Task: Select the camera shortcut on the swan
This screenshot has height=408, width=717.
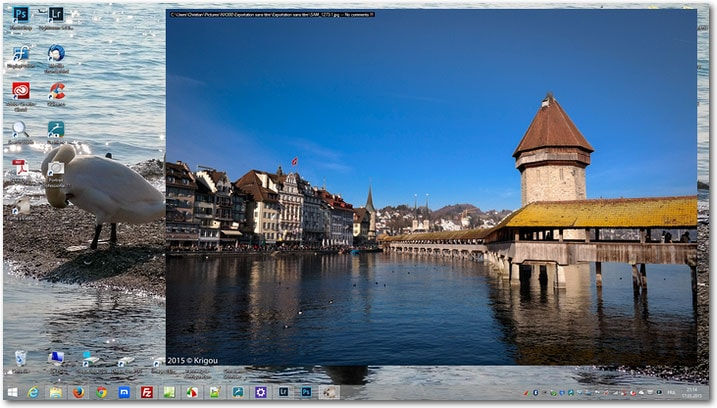Action: tap(56, 169)
